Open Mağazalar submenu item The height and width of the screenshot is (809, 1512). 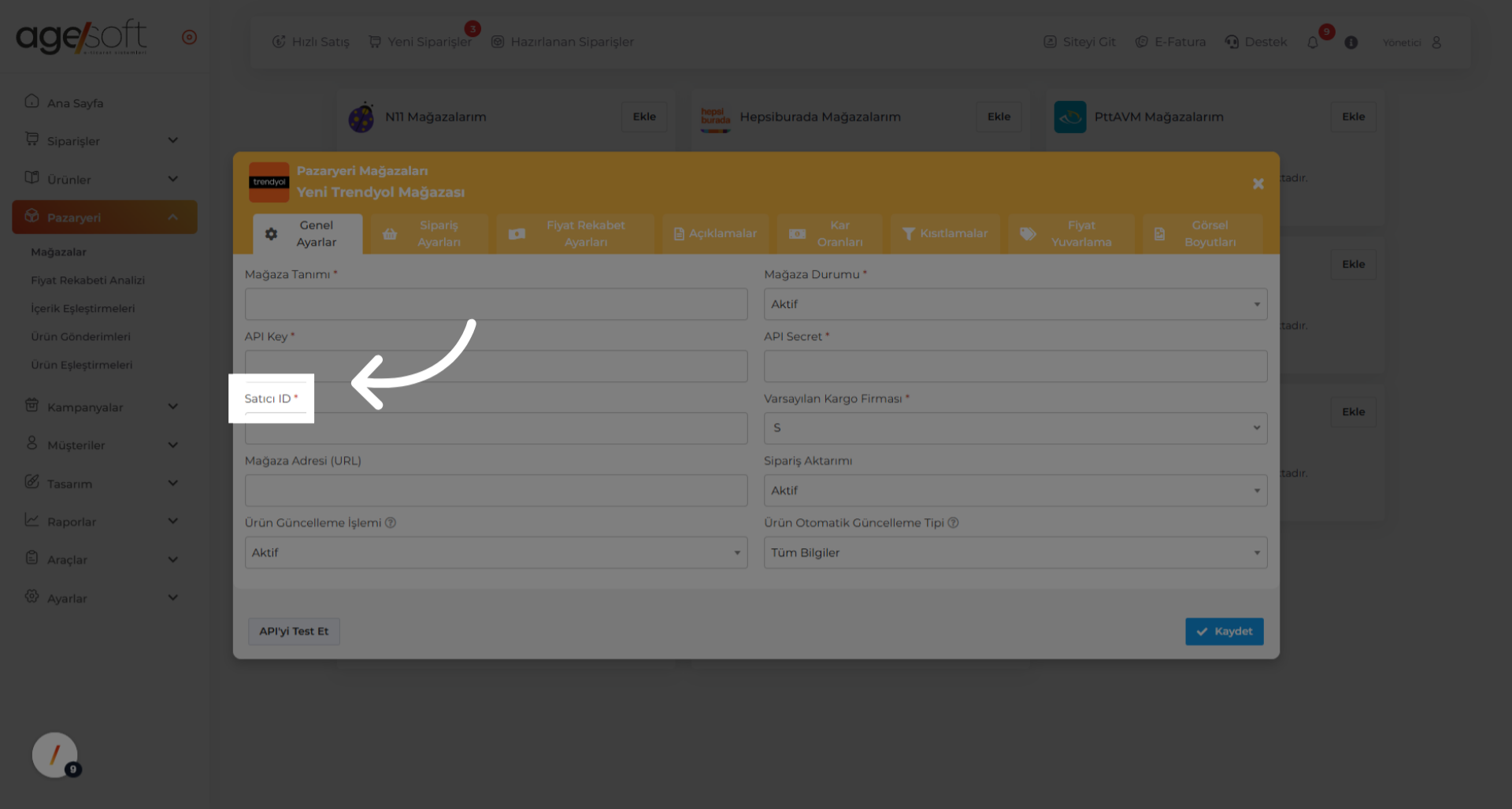(x=59, y=252)
